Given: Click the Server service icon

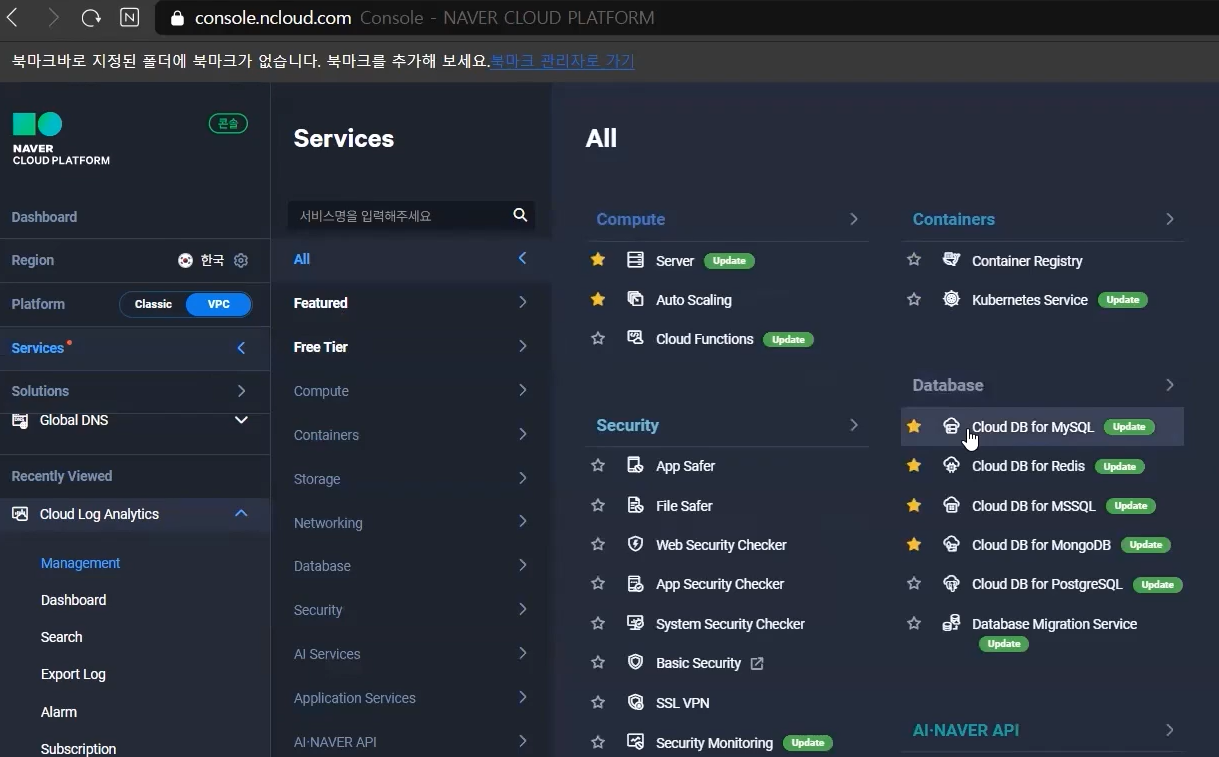Looking at the screenshot, I should (635, 260).
